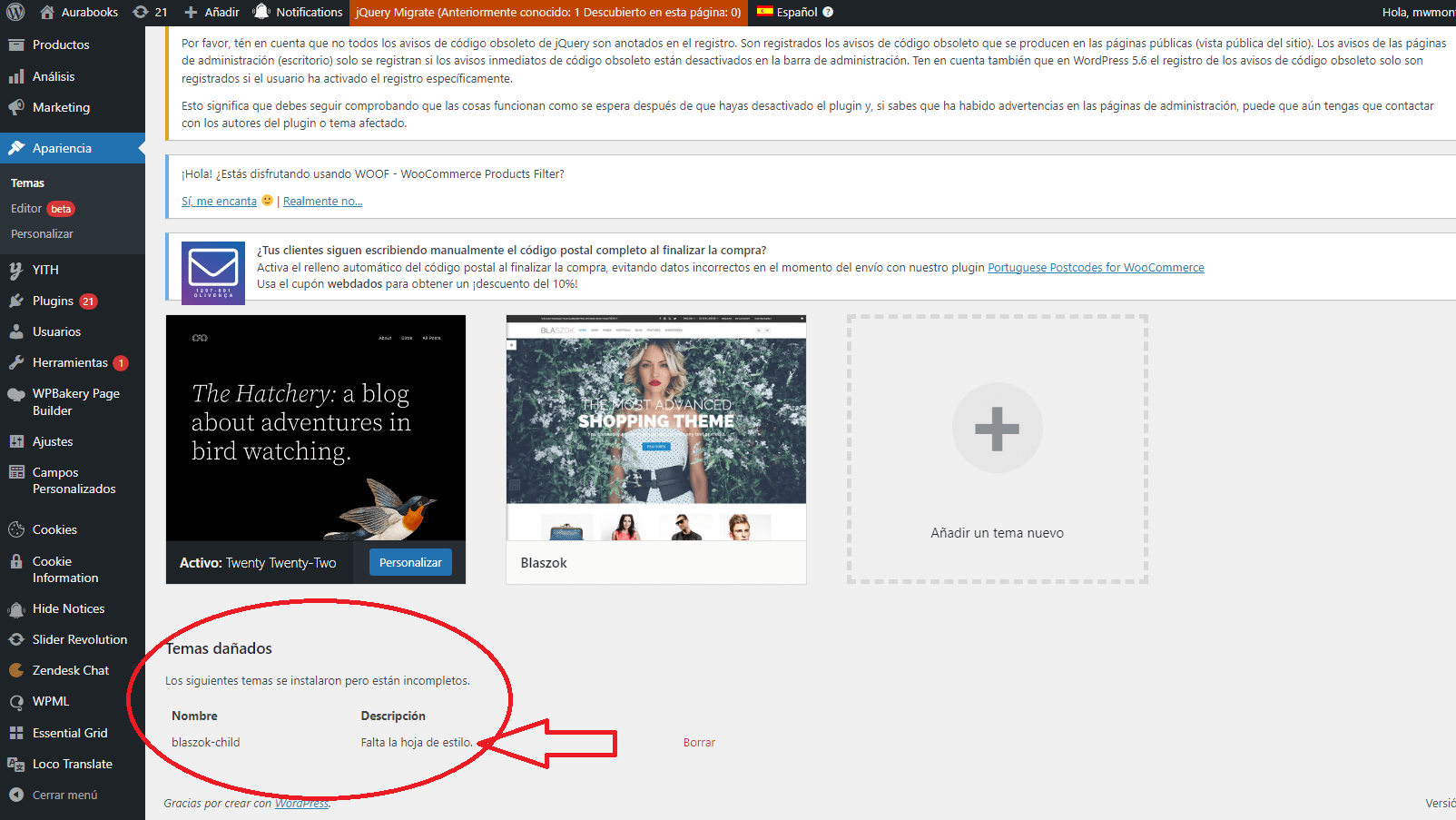
Task: Click the blue Personalizar button
Action: [410, 562]
